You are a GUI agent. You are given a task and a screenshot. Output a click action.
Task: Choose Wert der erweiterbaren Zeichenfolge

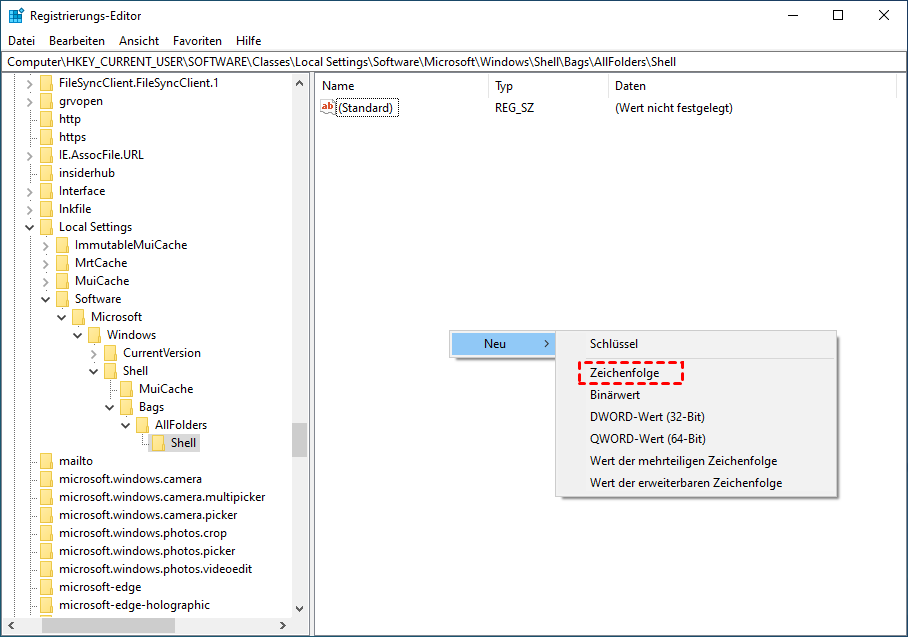pos(695,483)
